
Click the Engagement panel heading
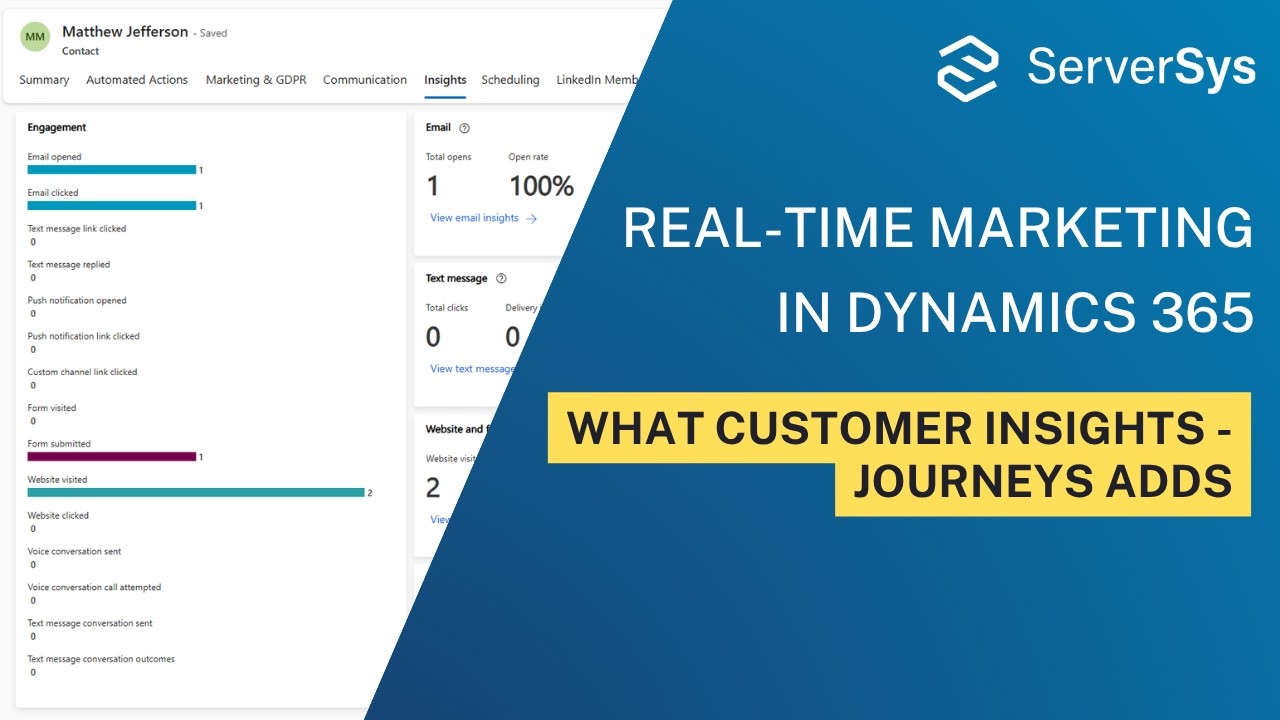coord(57,128)
